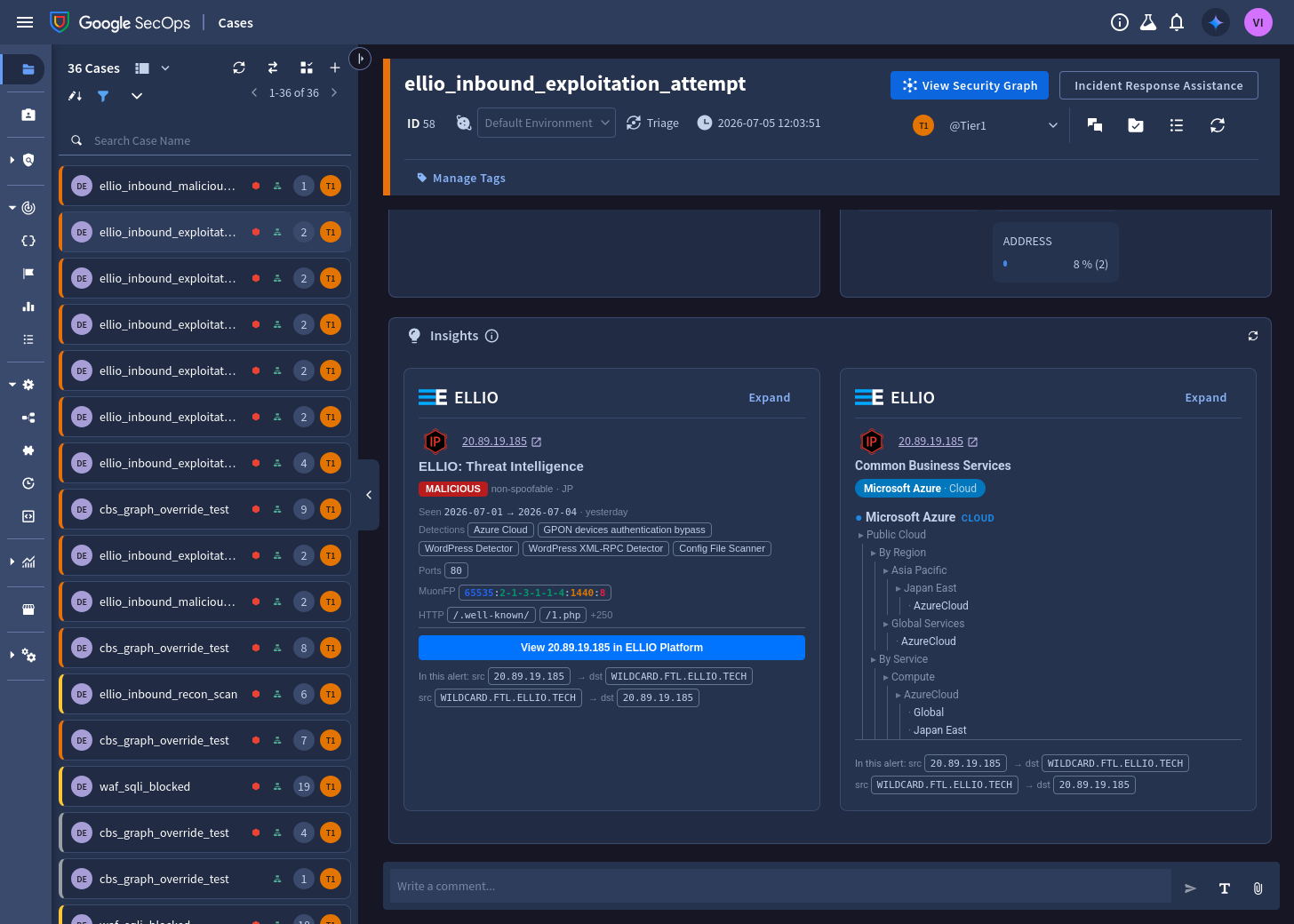Open the storefront marketplace icon in sidebar
The width and height of the screenshot is (1294, 924).
(28, 609)
